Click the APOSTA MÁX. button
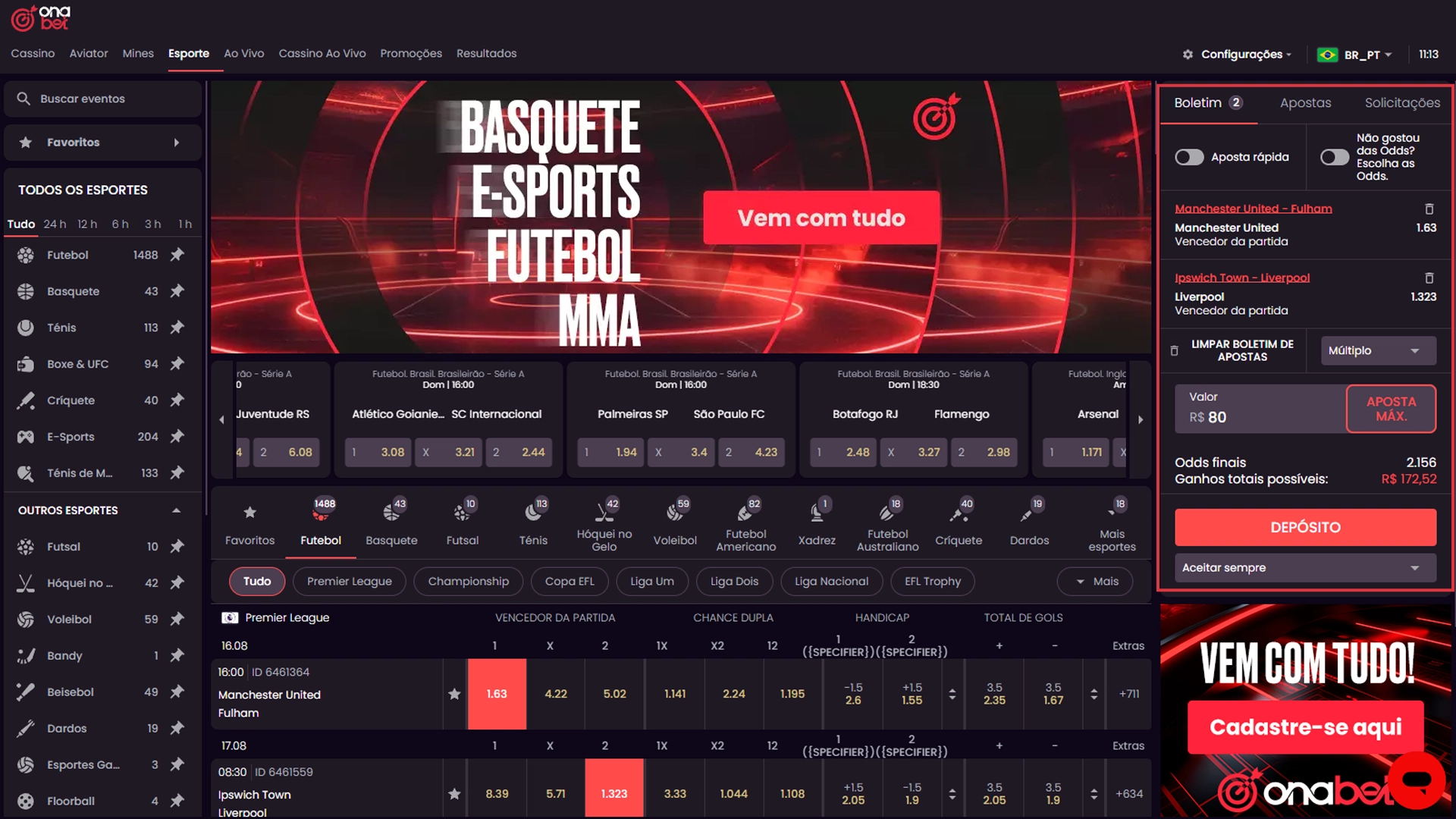This screenshot has width=1456, height=819. 1391,409
